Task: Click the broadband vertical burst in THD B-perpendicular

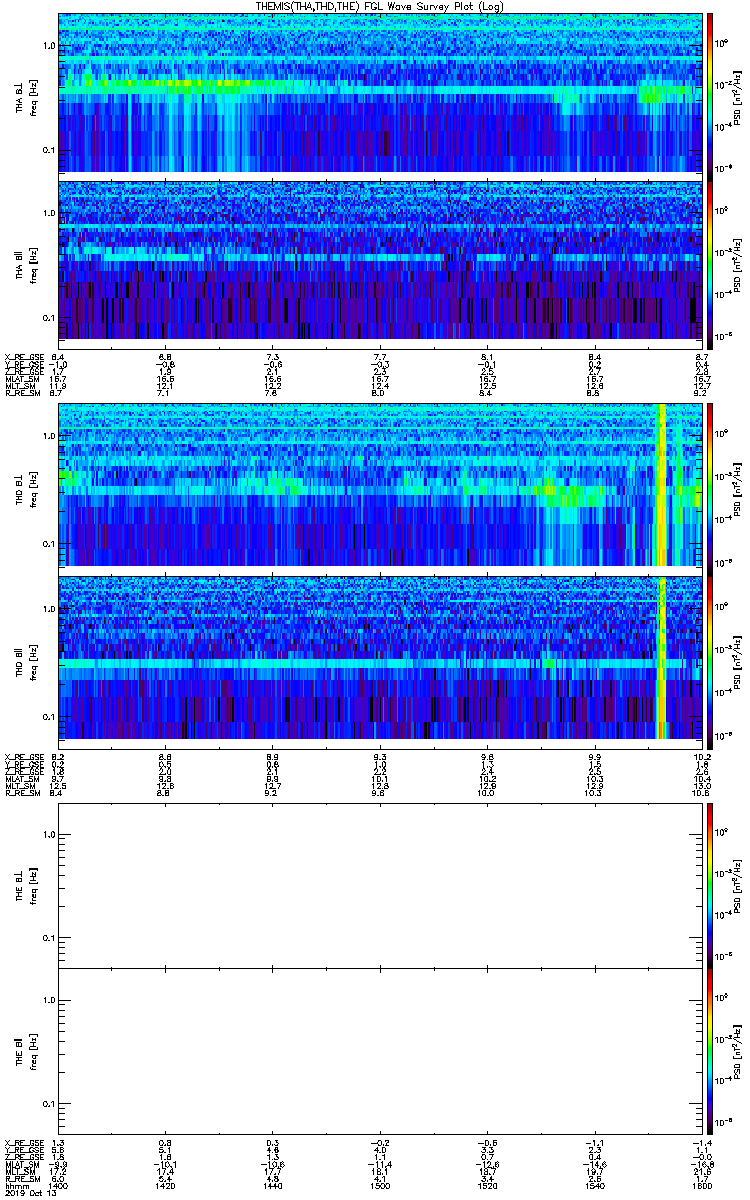Action: coord(660,484)
